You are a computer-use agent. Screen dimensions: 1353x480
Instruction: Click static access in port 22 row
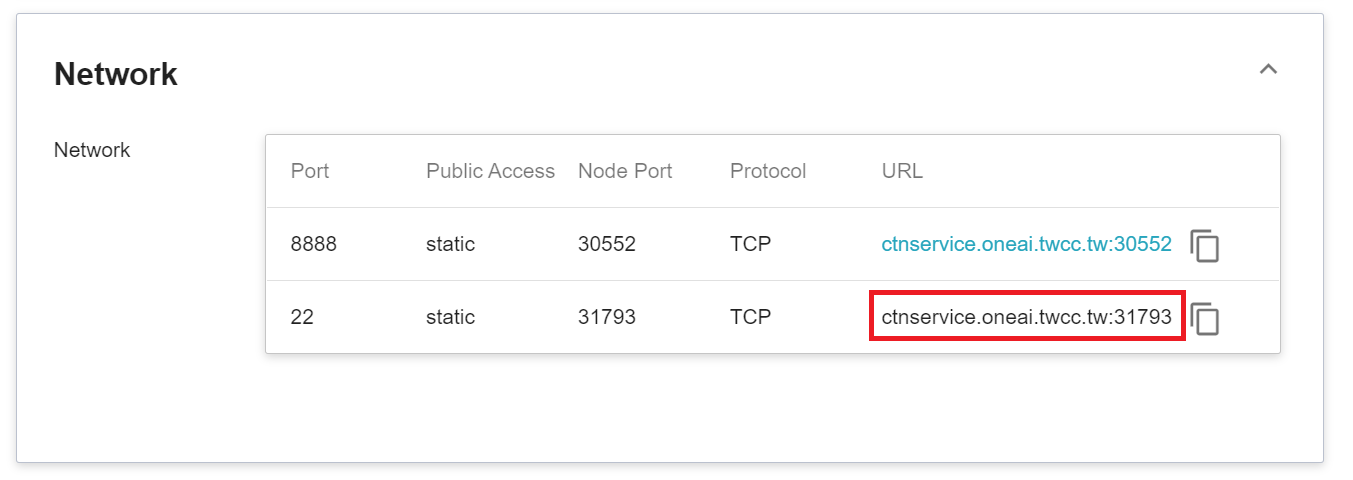click(x=450, y=317)
